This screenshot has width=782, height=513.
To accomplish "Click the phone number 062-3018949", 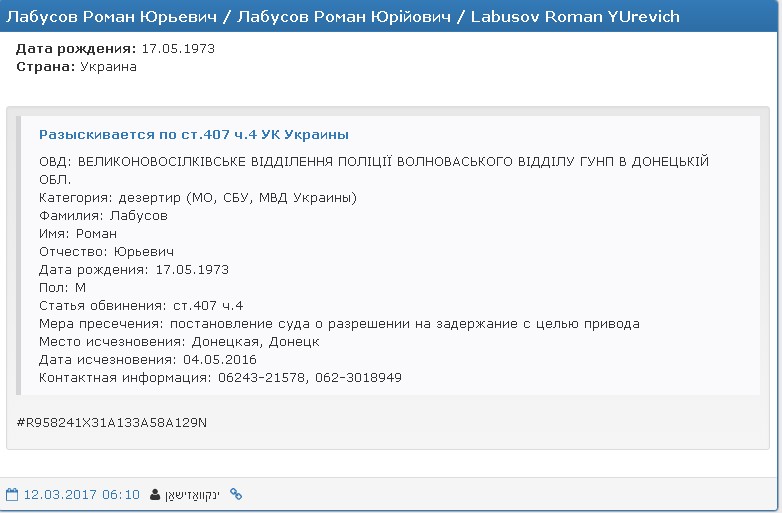I will [355, 377].
